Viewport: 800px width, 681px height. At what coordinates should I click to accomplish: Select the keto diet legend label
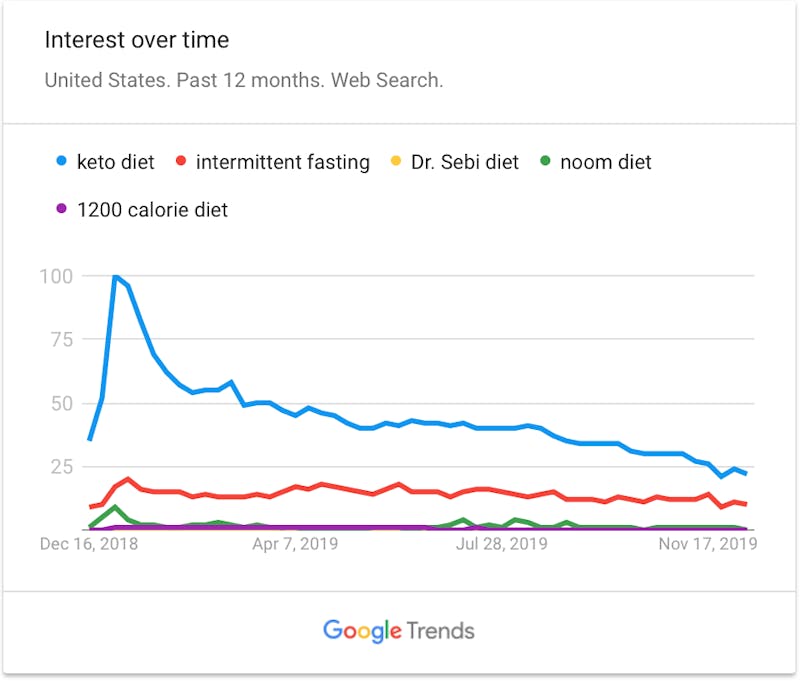(x=115, y=162)
